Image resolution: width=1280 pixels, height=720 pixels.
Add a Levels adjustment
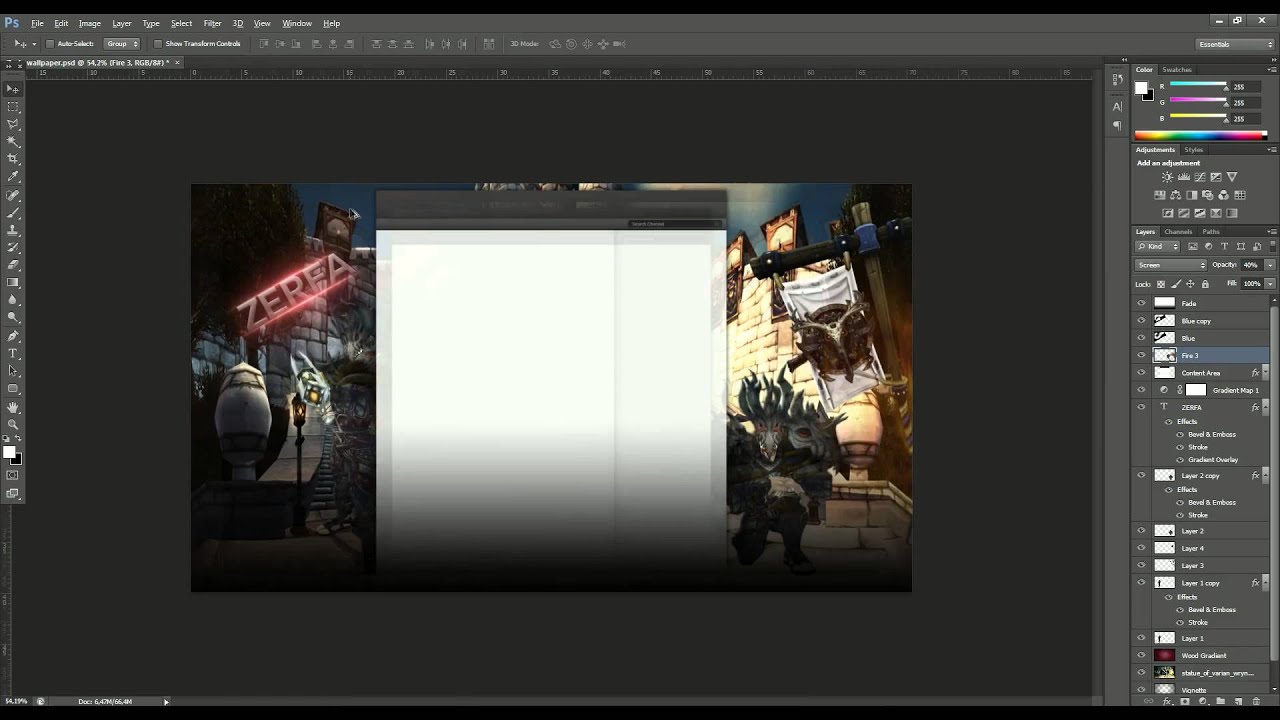coord(1184,177)
